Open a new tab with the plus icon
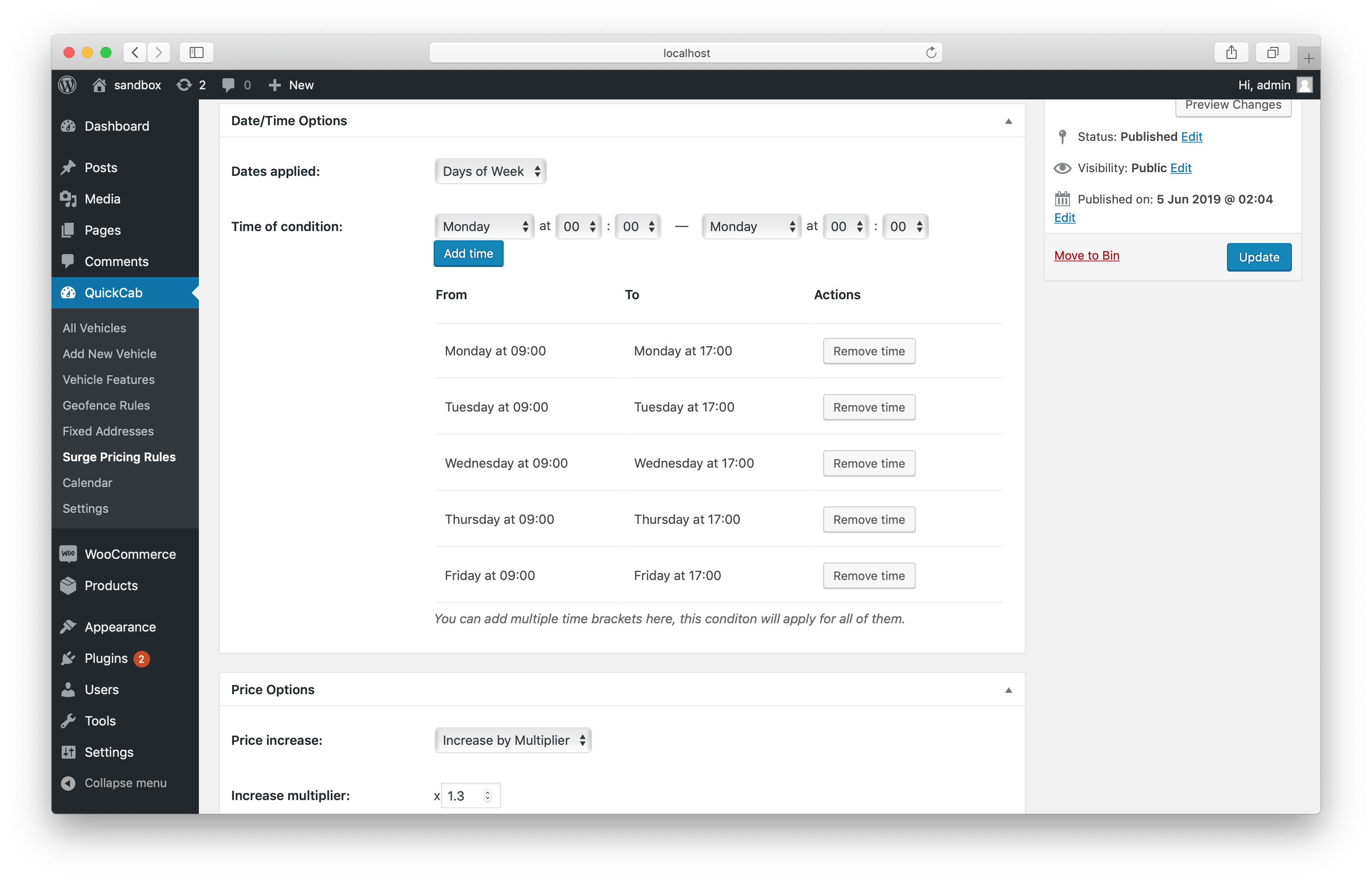 [1308, 58]
